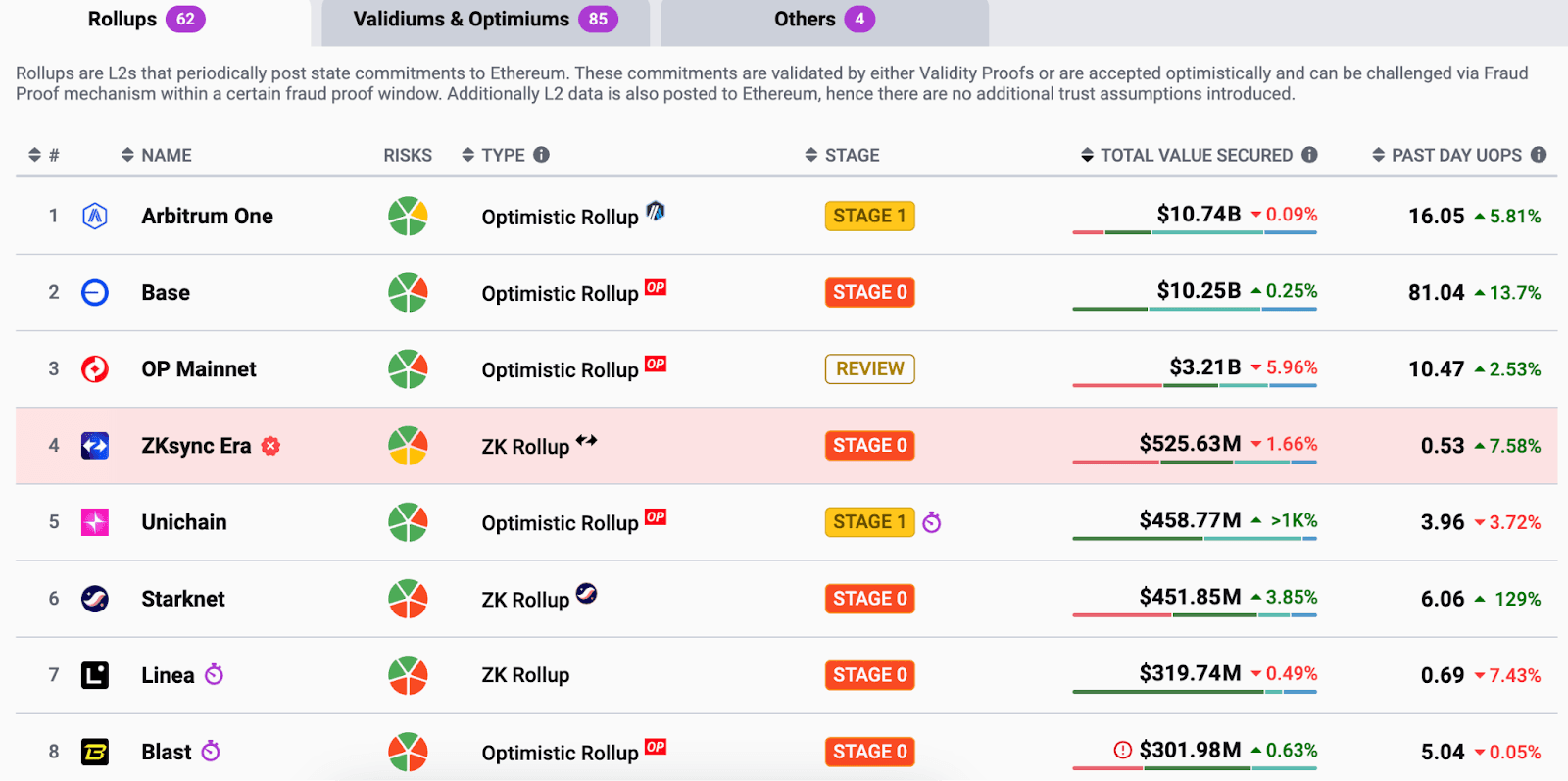Click OP stack badge in Base row

[x=656, y=287]
